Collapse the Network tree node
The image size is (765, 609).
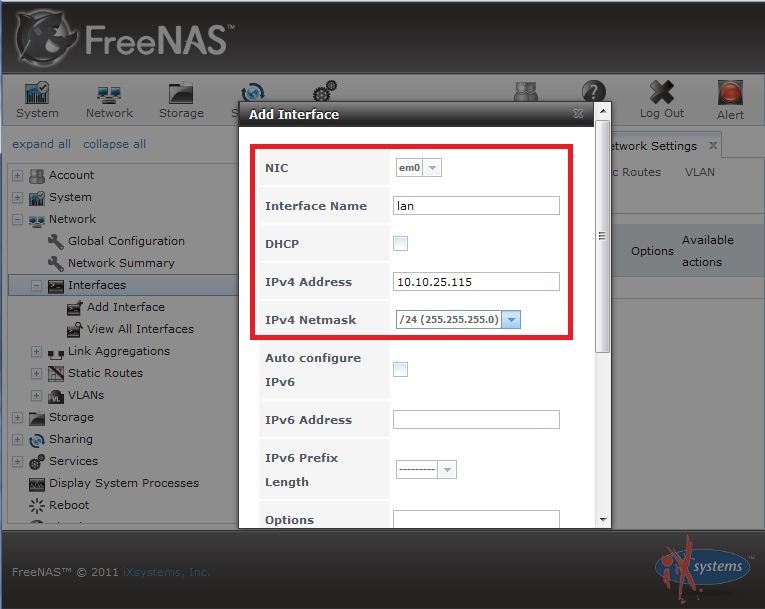[x=18, y=220]
